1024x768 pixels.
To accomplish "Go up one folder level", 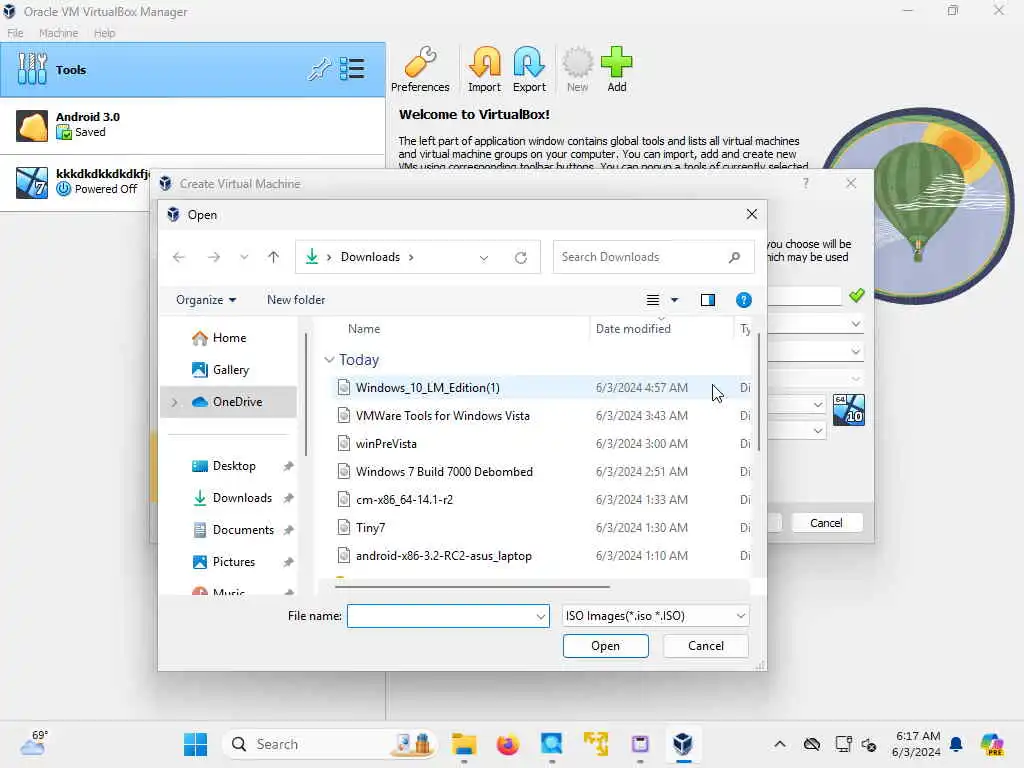I will click(274, 257).
